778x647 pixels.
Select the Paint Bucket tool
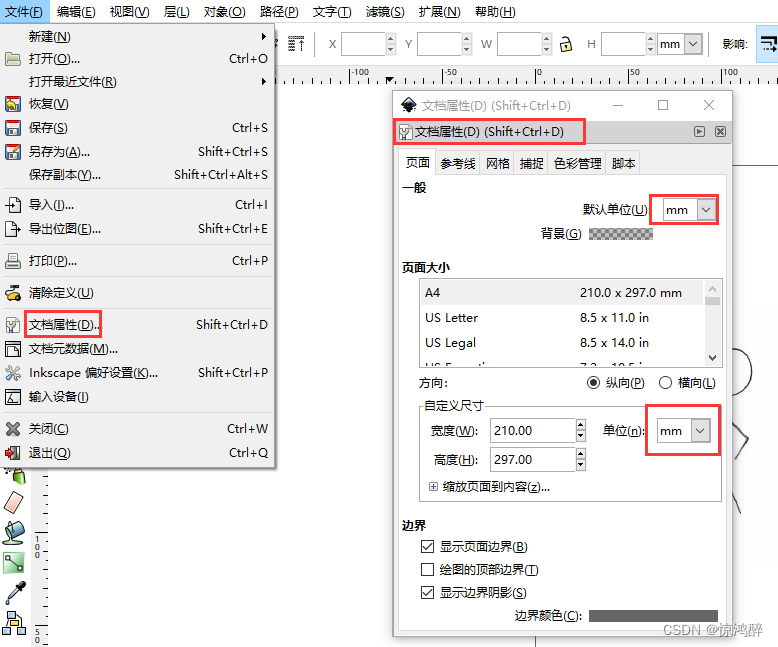click(x=13, y=532)
